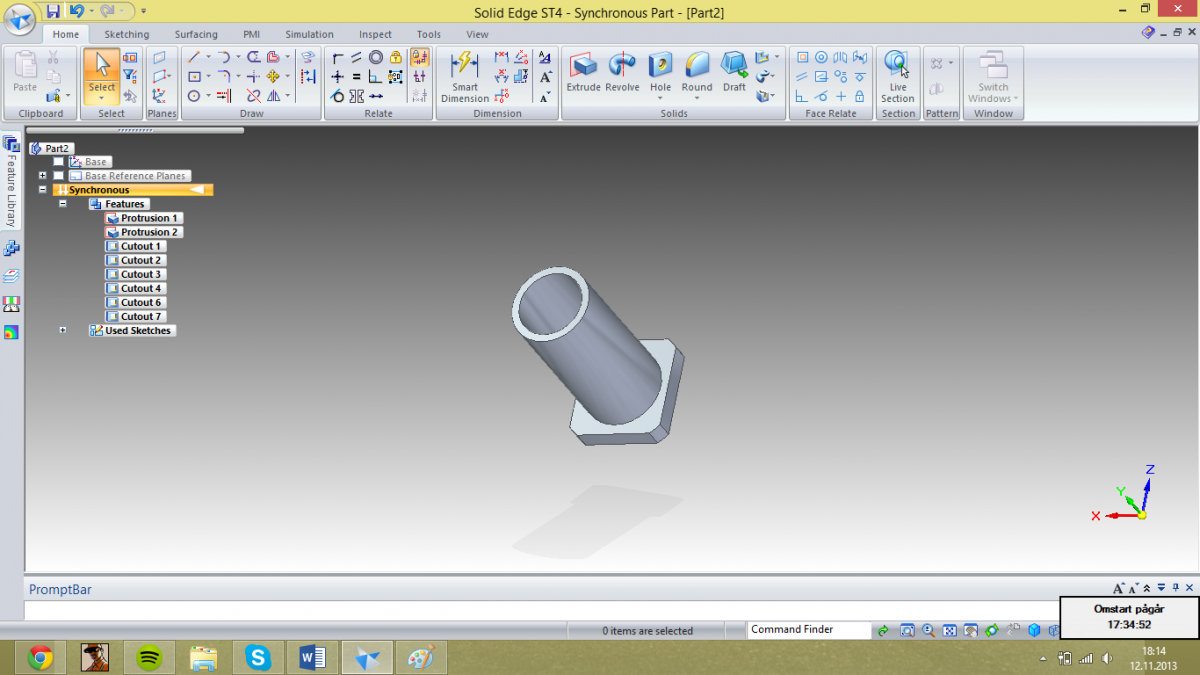Image resolution: width=1200 pixels, height=675 pixels.
Task: Open Spotify from the taskbar
Action: click(149, 657)
